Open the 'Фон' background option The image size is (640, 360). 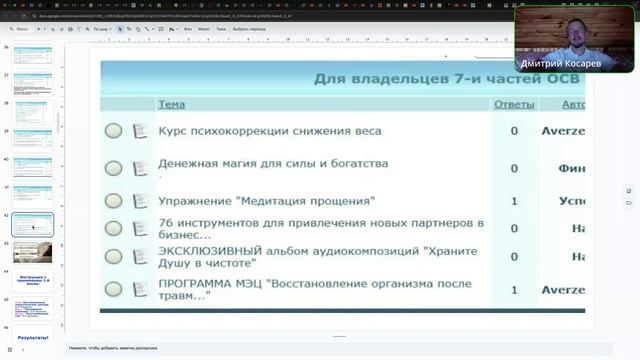coord(188,29)
